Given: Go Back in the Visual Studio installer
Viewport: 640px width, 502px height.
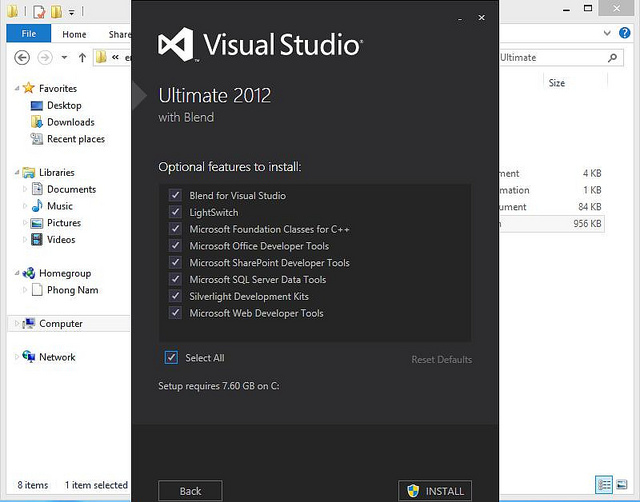Looking at the screenshot, I should point(190,491).
